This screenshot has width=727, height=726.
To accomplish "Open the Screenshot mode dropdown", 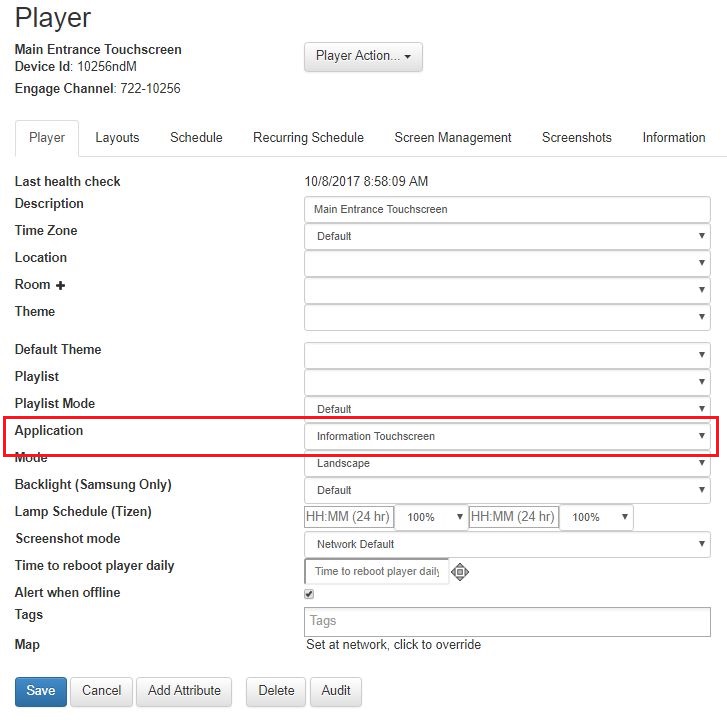I will point(507,544).
